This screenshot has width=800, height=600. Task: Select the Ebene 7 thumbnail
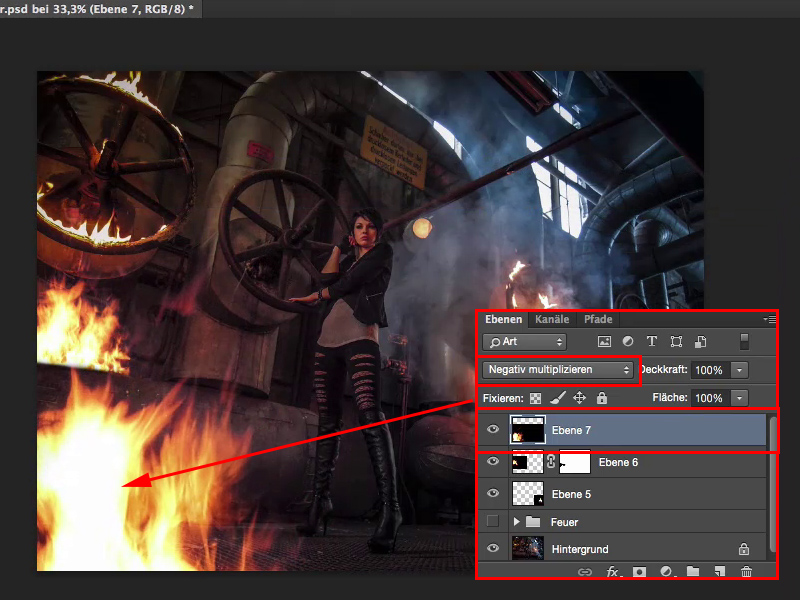(528, 430)
